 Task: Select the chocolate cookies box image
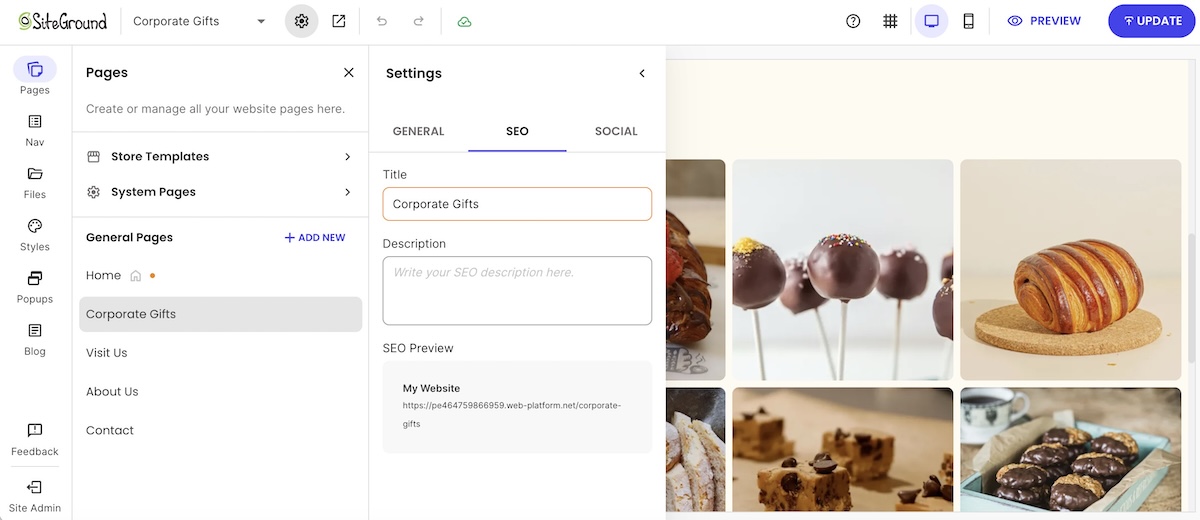tap(1070, 450)
